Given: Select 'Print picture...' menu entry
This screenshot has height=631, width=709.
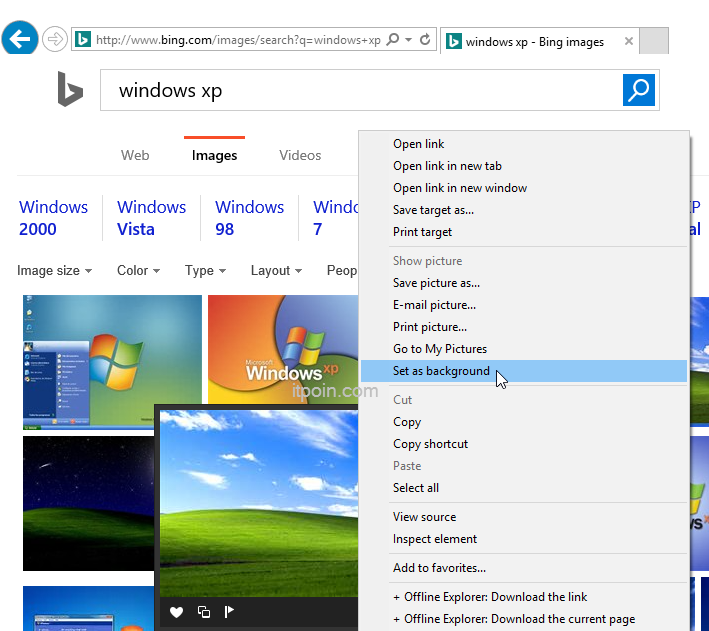Looking at the screenshot, I should 524,327.
